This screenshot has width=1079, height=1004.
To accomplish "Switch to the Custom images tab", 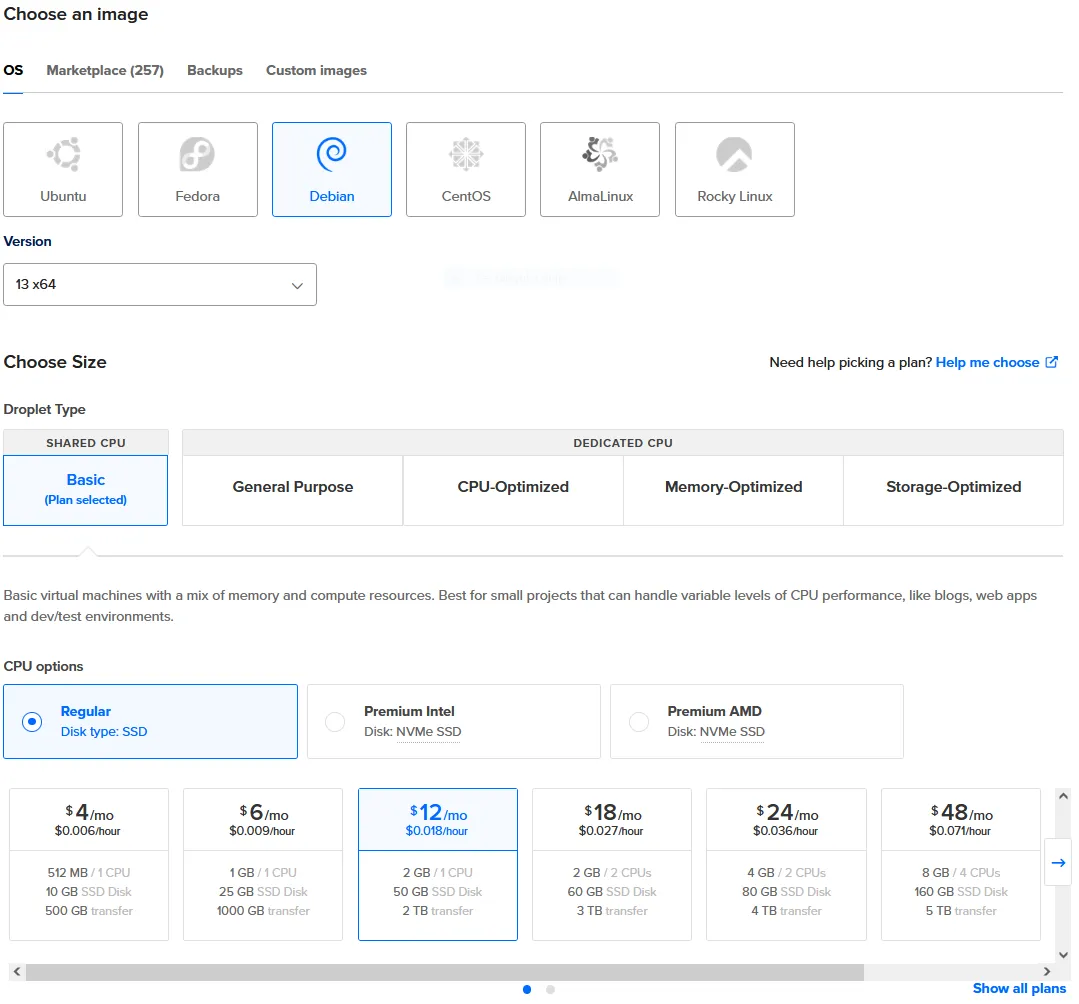I will click(x=317, y=70).
